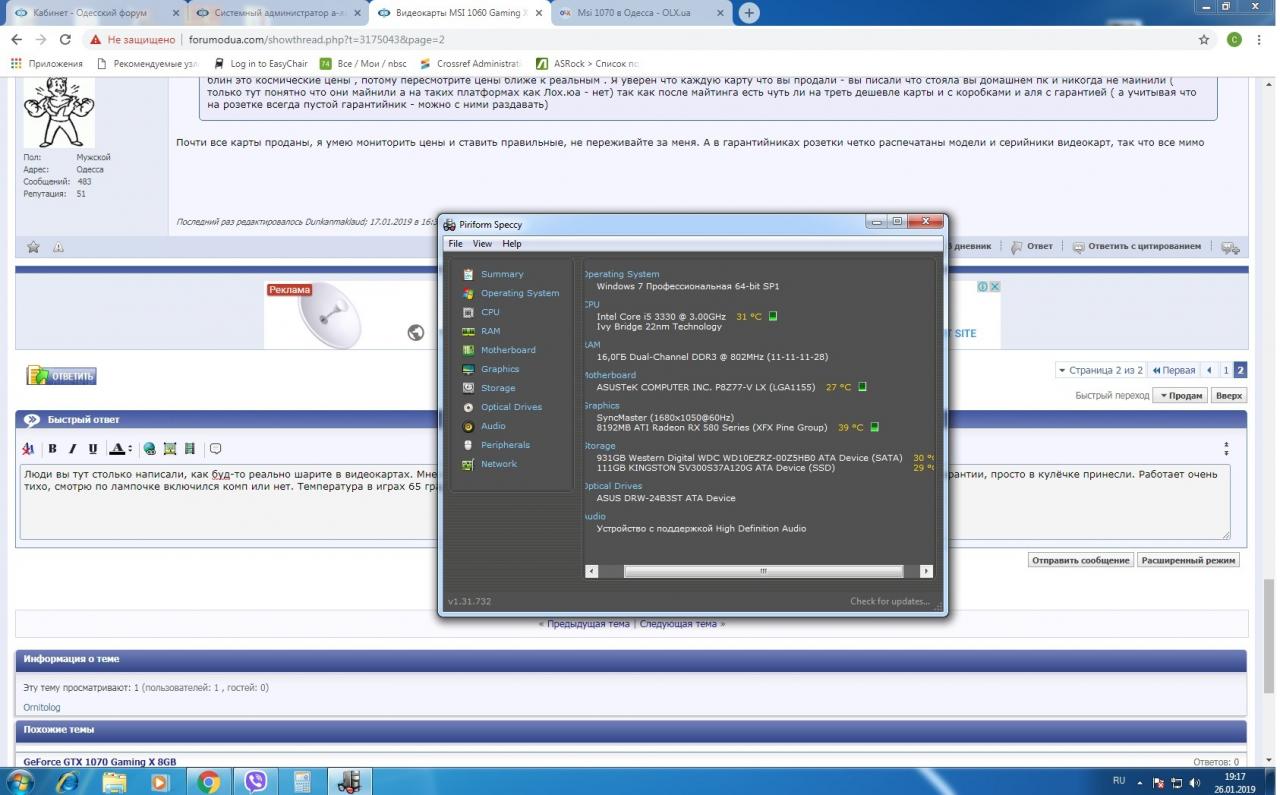
Task: Open the File menu in Speccy
Action: 455,244
